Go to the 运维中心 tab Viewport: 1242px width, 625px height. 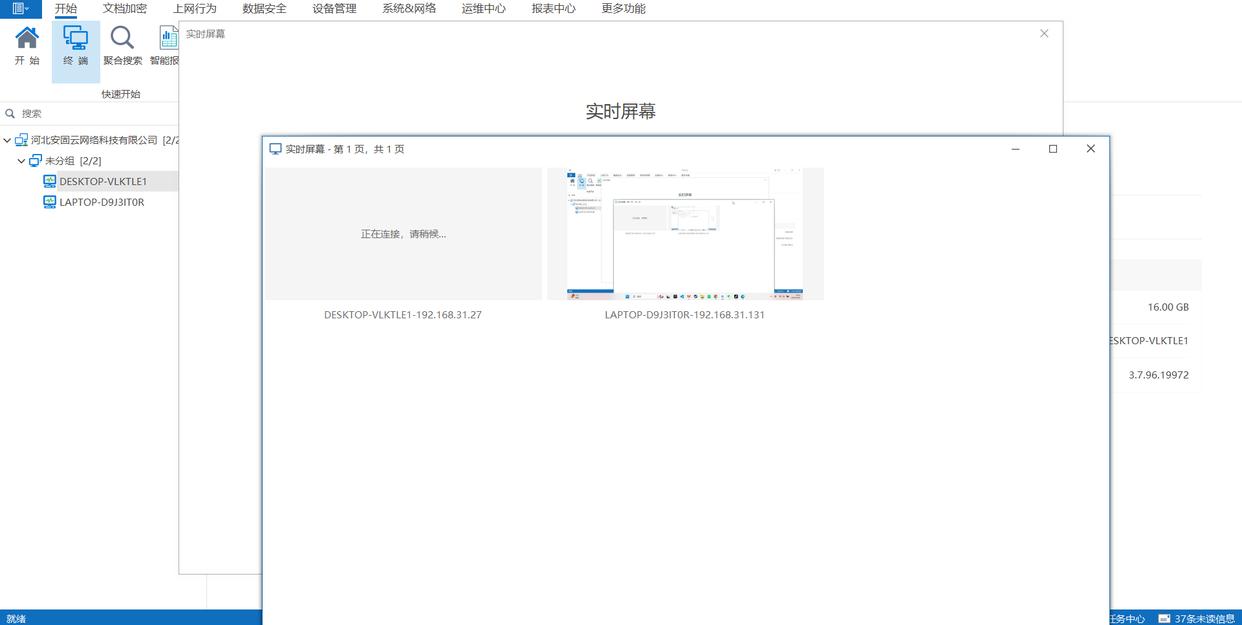tap(484, 8)
